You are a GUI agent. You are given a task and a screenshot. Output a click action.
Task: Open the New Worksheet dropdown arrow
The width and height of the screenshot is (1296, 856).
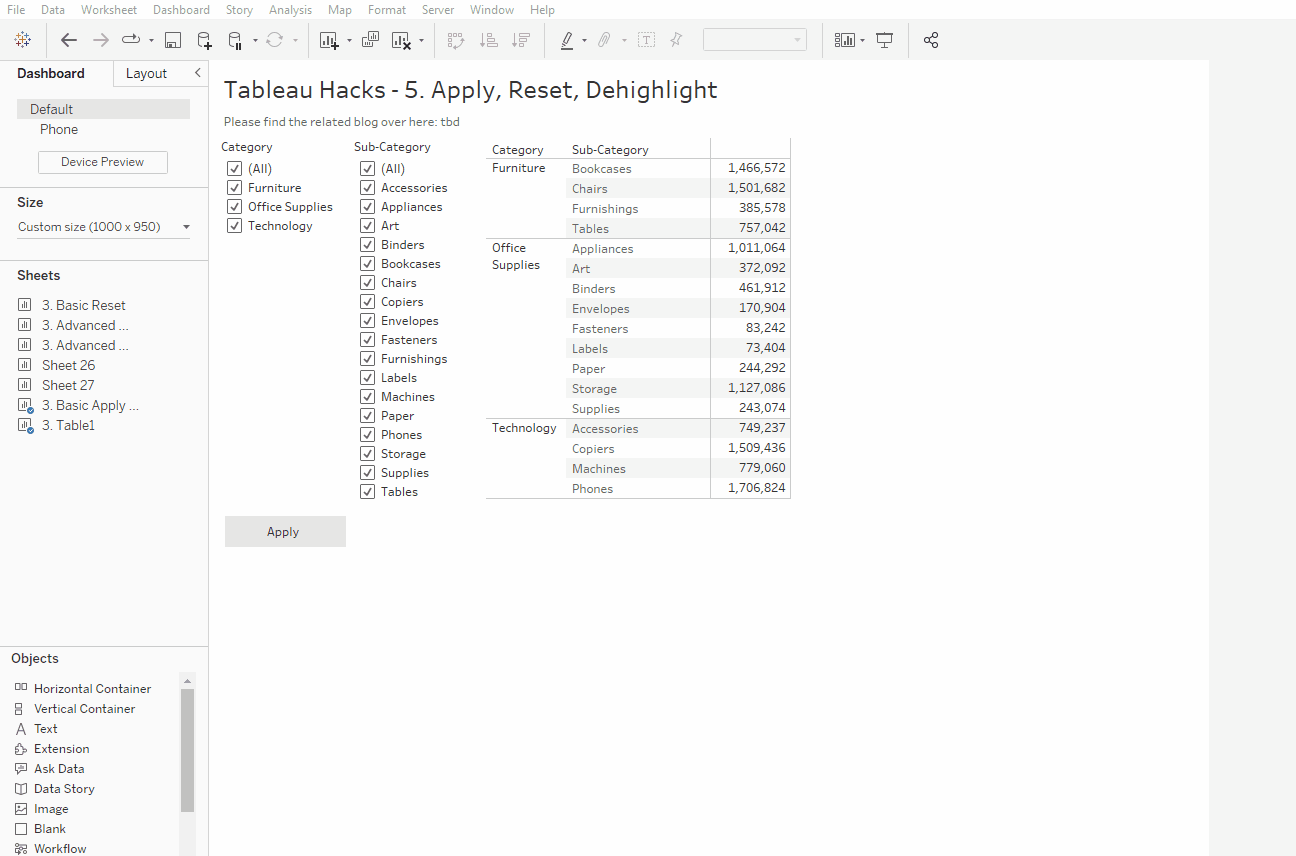pyautogui.click(x=349, y=41)
